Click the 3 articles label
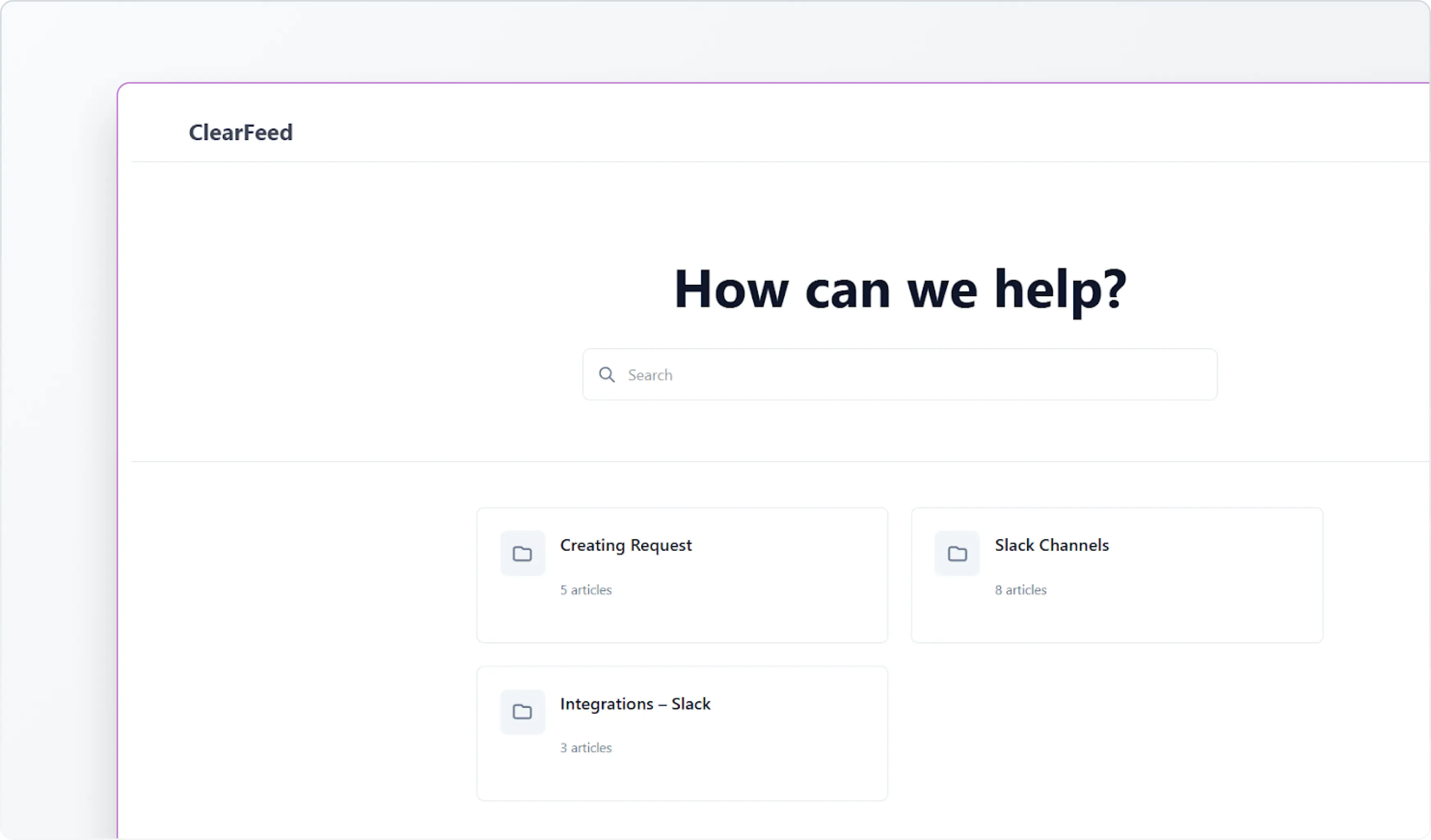1431x840 pixels. [x=585, y=747]
